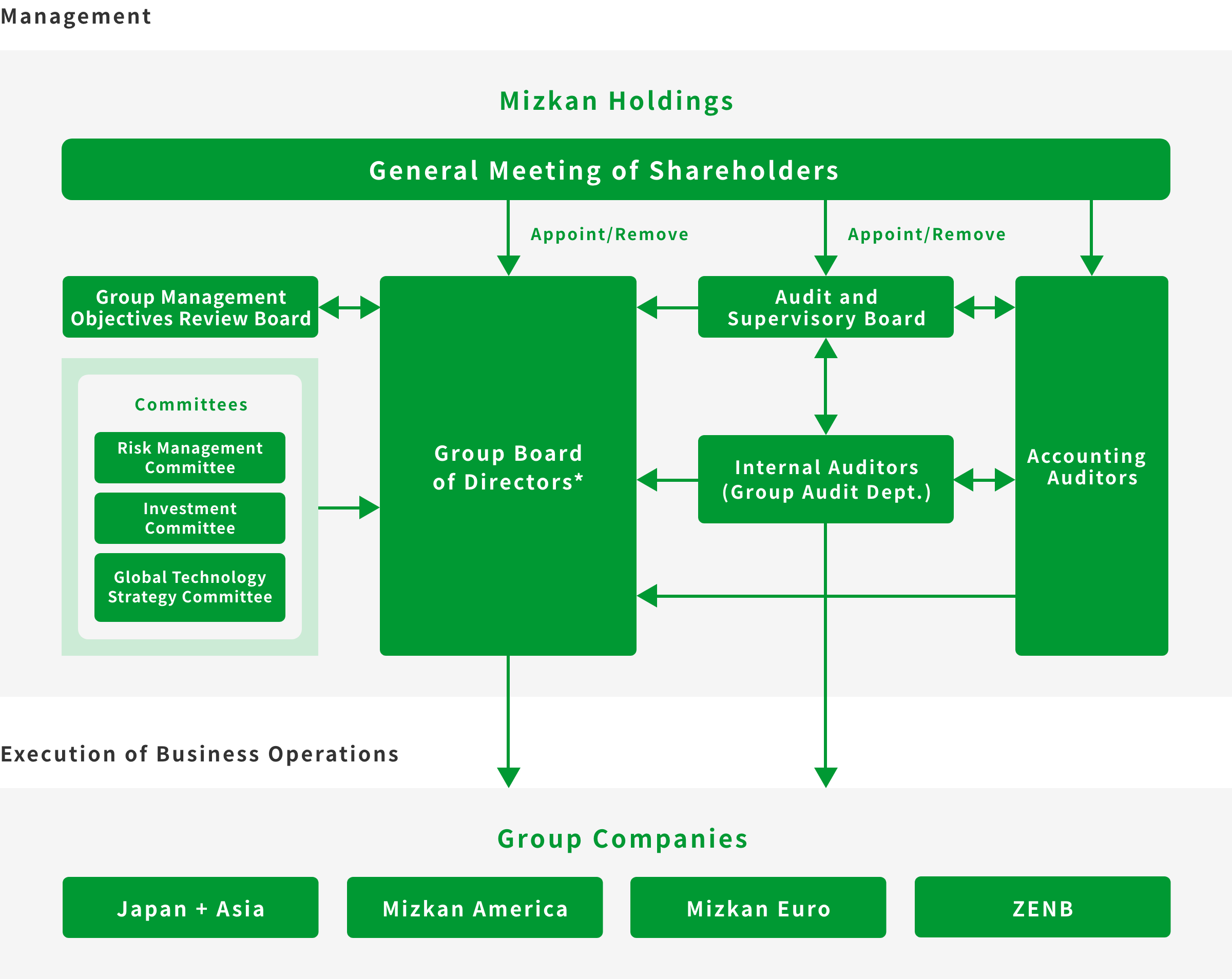The width and height of the screenshot is (1232, 979).
Task: Select the Mizkan Euro box
Action: click(x=758, y=908)
